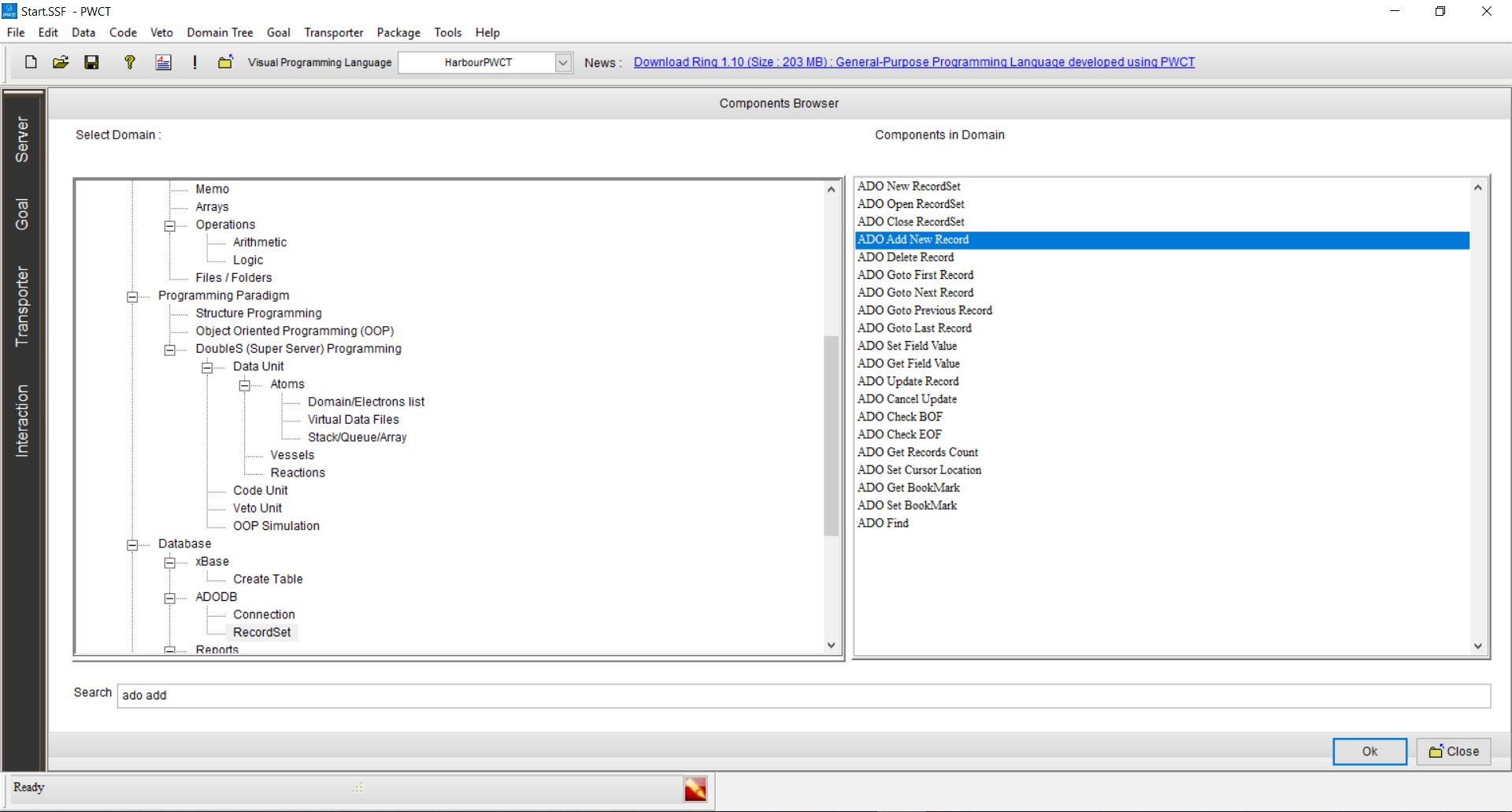The height and width of the screenshot is (812, 1512).
Task: Select the Code Unit tree item
Action: 261,491
